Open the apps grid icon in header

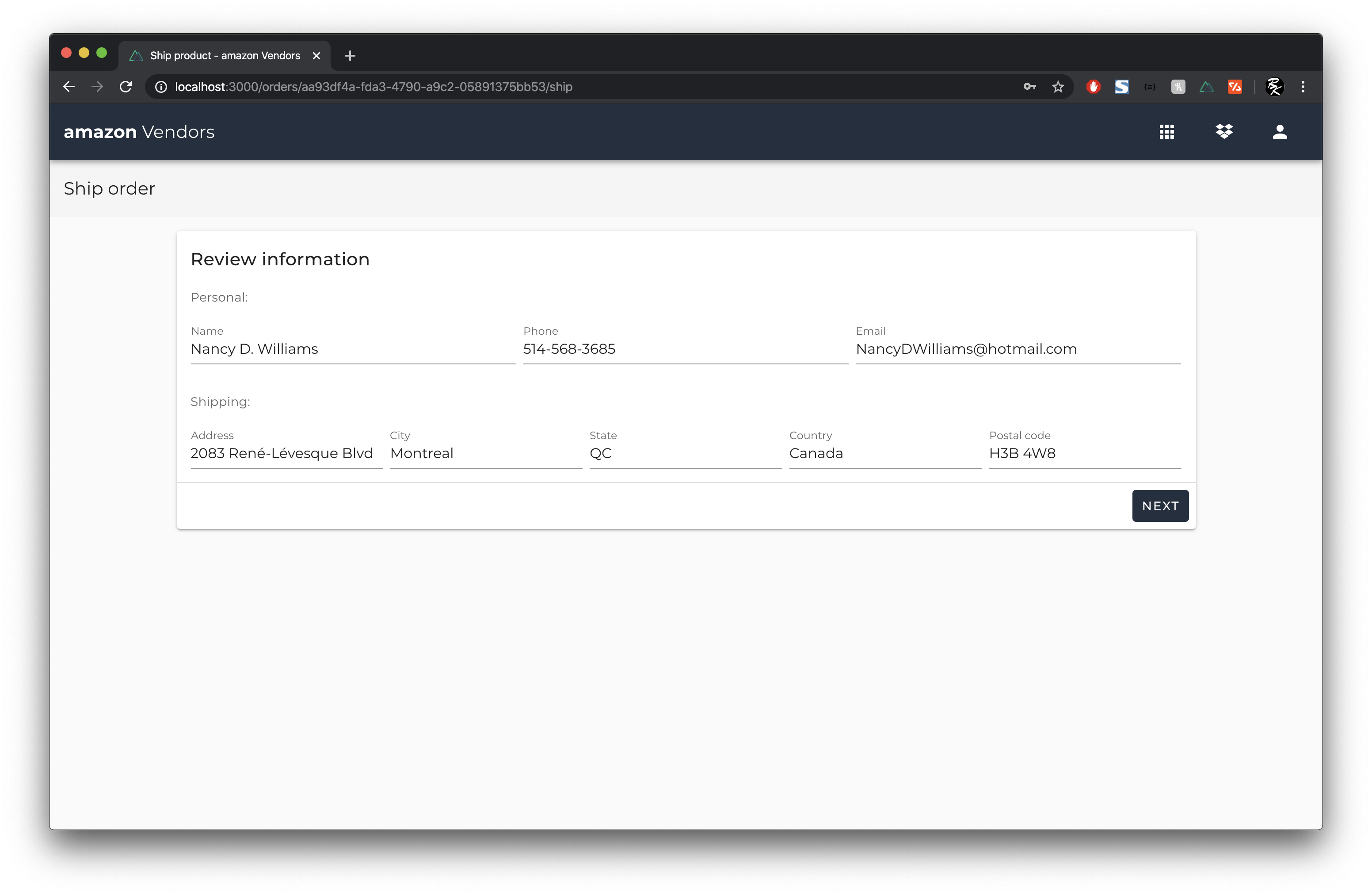pyautogui.click(x=1167, y=132)
